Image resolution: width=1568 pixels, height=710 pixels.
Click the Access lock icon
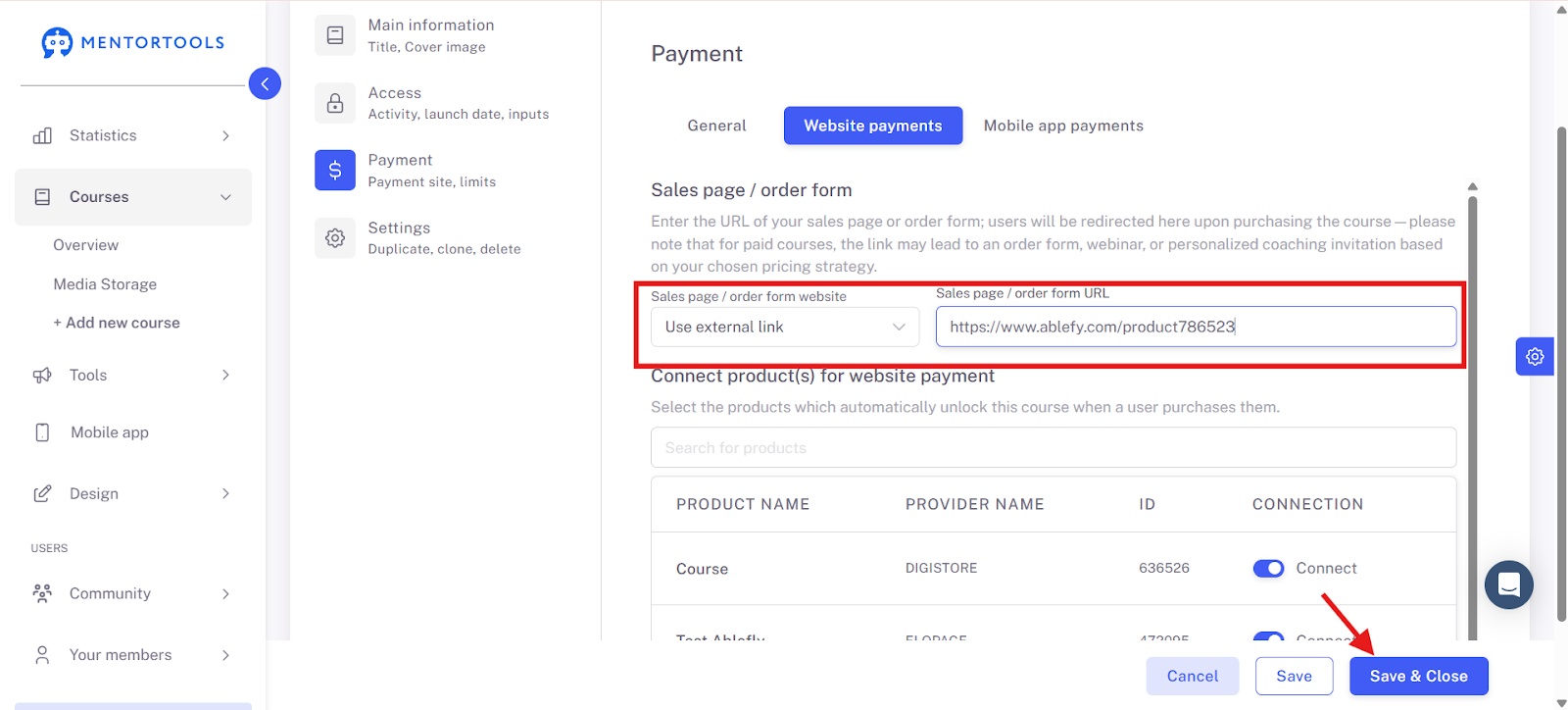(335, 103)
